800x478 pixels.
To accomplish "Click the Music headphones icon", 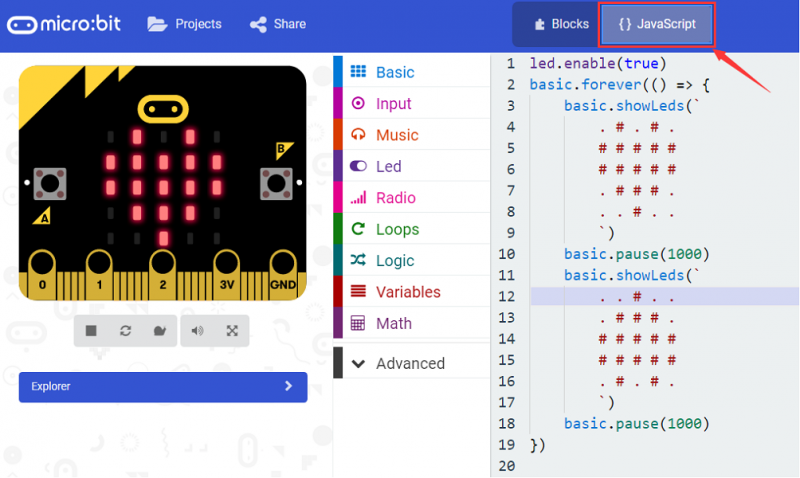I will 358,134.
